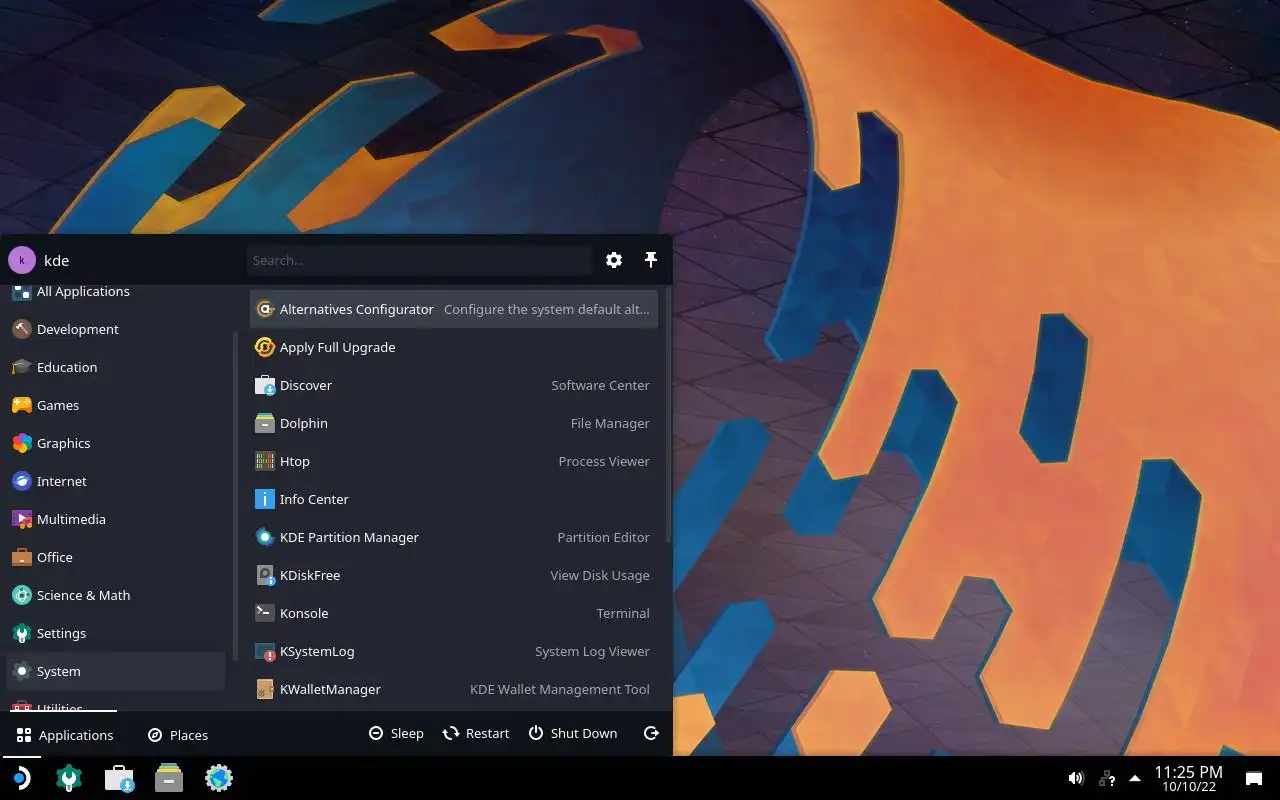Click the Shut Down button
This screenshot has height=800, width=1280.
[x=573, y=733]
